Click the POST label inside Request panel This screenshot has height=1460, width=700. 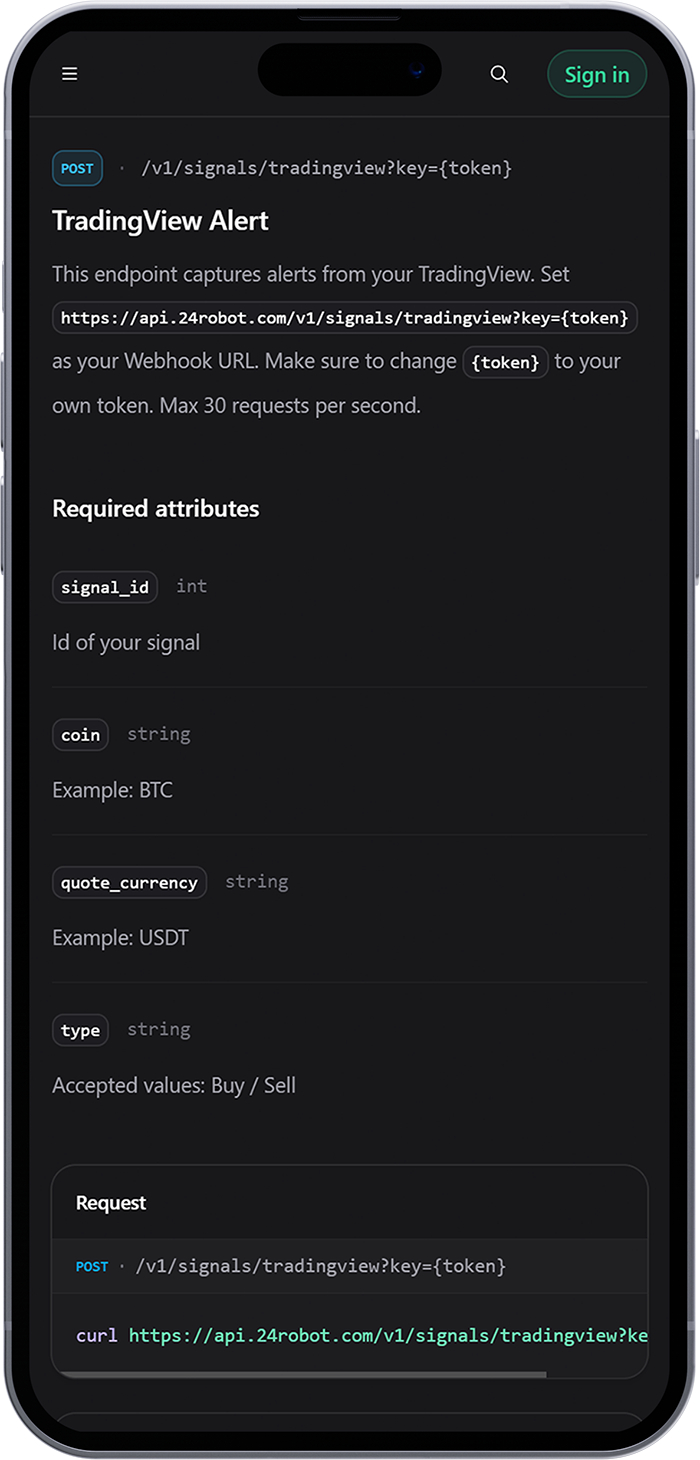click(92, 1267)
